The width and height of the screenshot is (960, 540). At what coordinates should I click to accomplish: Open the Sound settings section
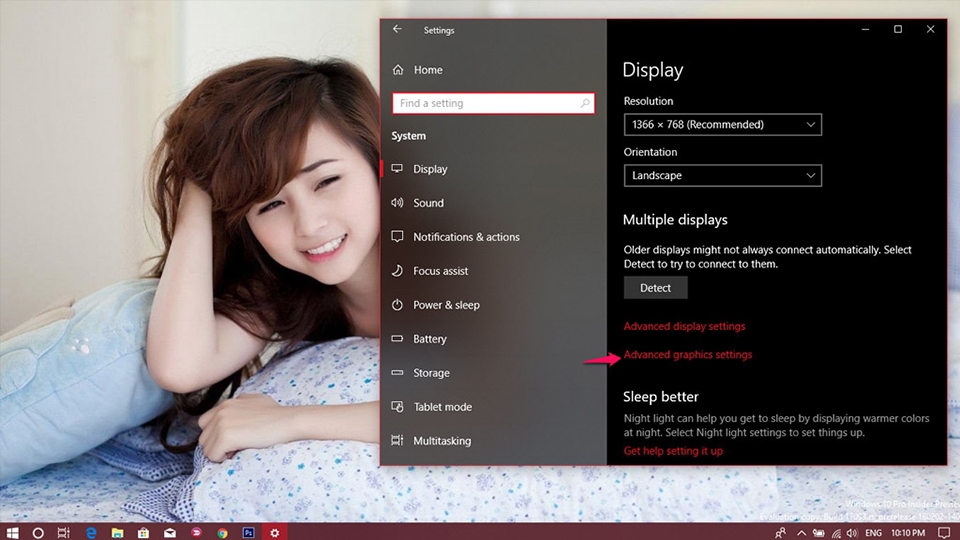click(428, 203)
